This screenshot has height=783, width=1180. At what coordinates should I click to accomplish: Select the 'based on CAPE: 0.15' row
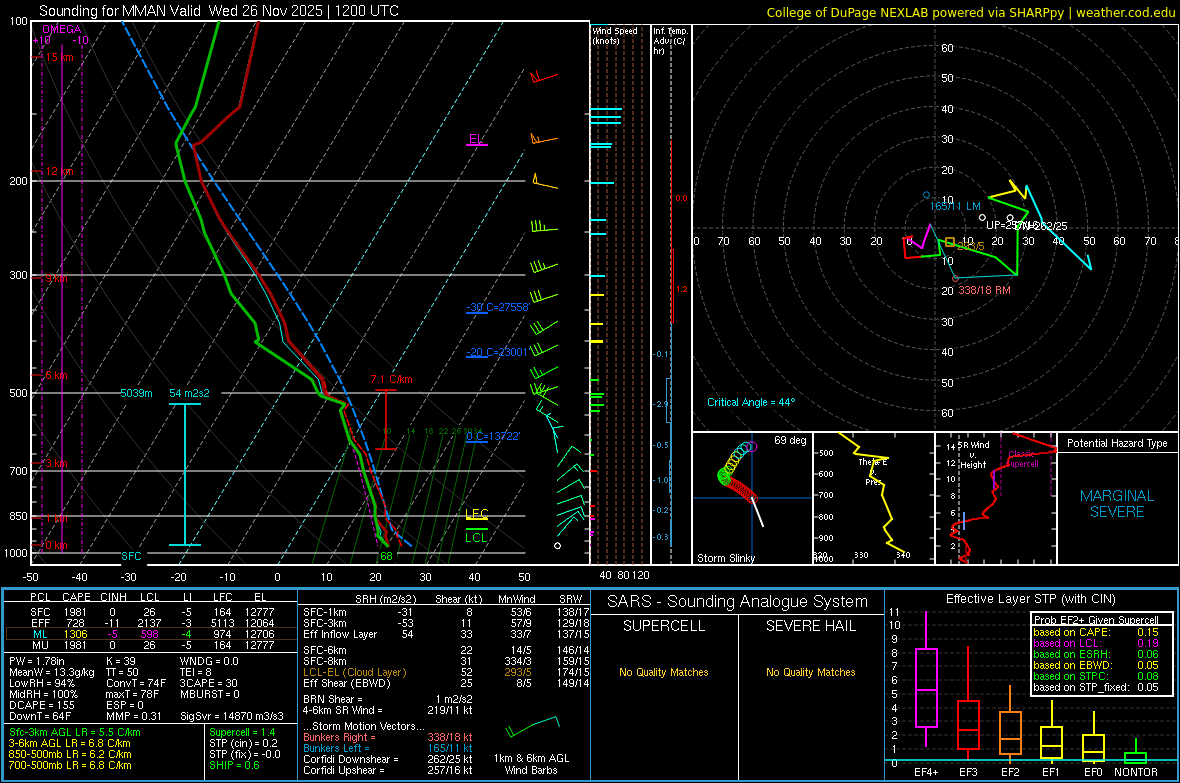pos(1096,632)
